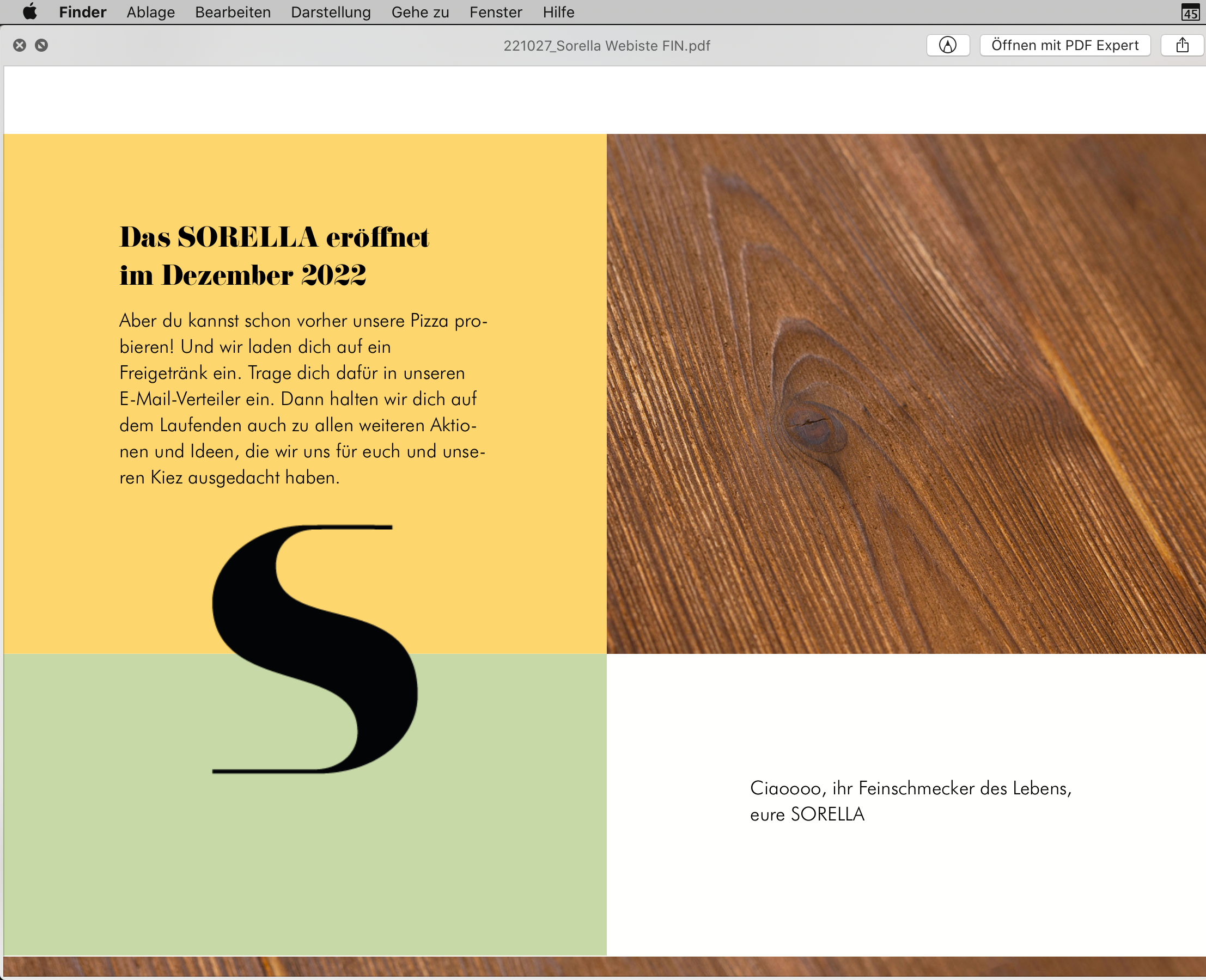
Task: Click the large black S logo
Action: tap(315, 649)
